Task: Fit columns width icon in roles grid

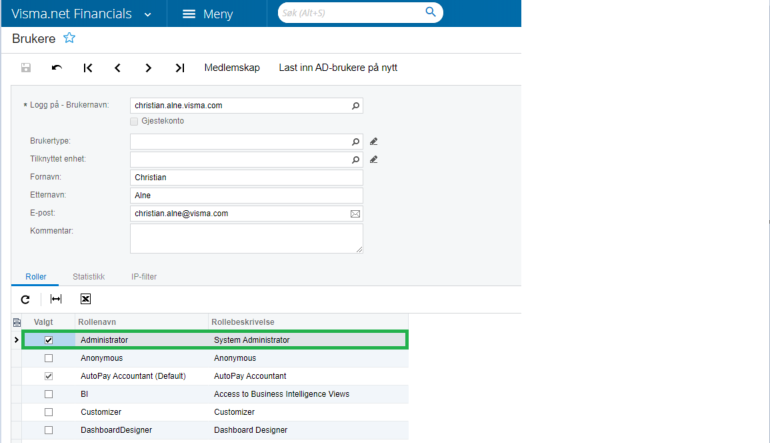Action: tap(56, 299)
